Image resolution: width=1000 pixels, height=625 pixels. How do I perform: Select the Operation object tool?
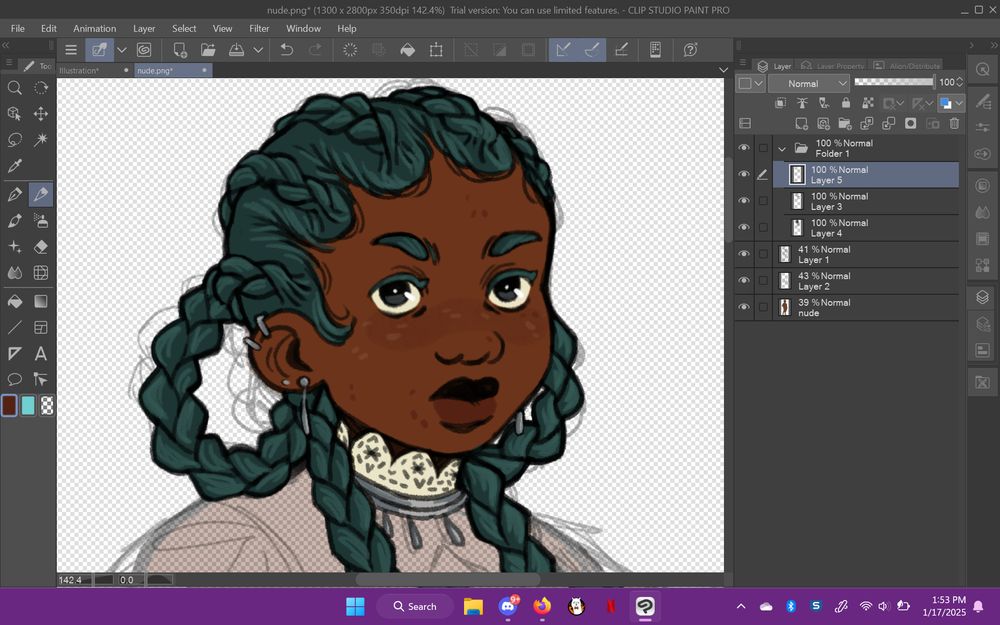pyautogui.click(x=14, y=114)
